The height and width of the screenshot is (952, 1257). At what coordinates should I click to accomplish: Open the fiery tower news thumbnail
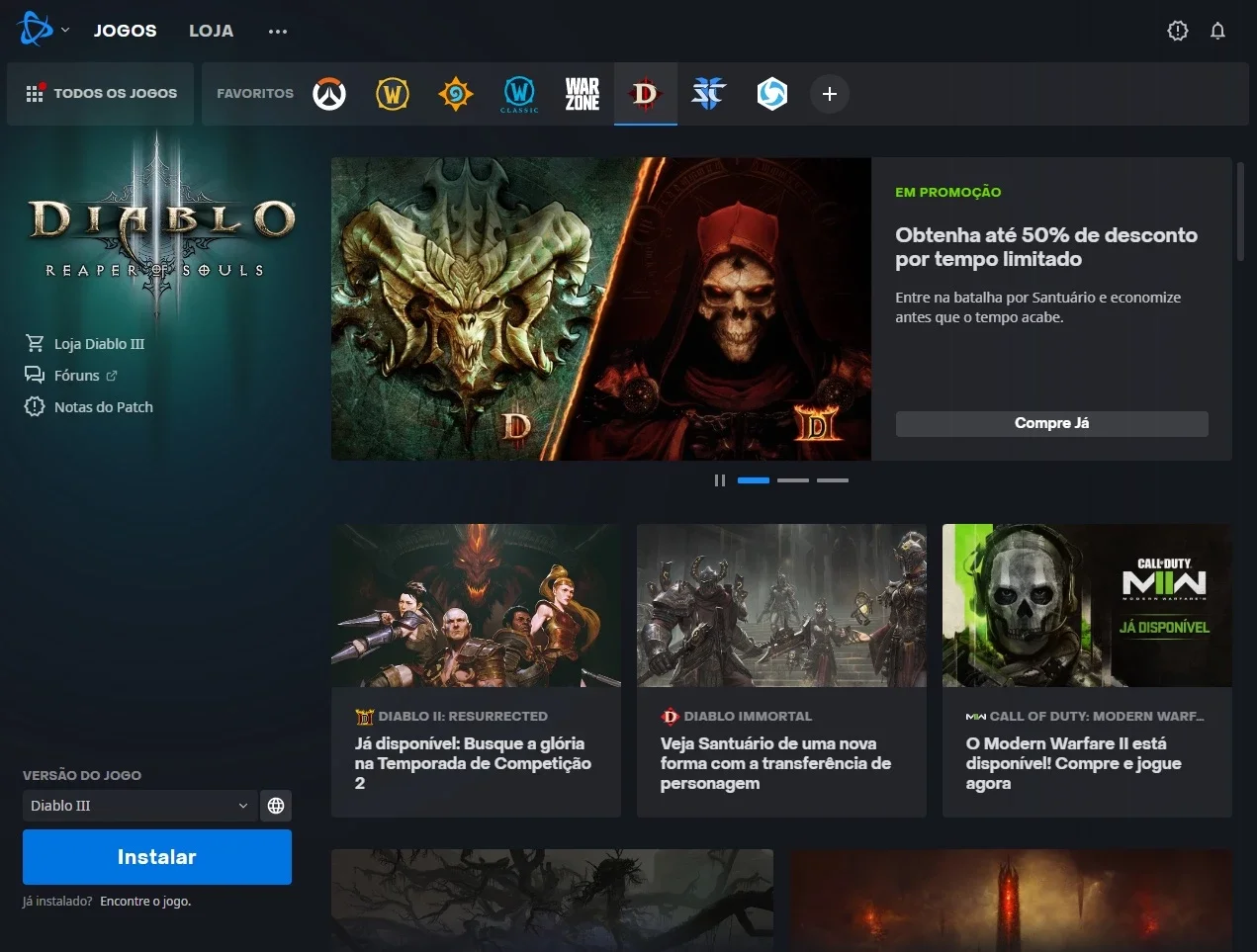pos(1011,901)
